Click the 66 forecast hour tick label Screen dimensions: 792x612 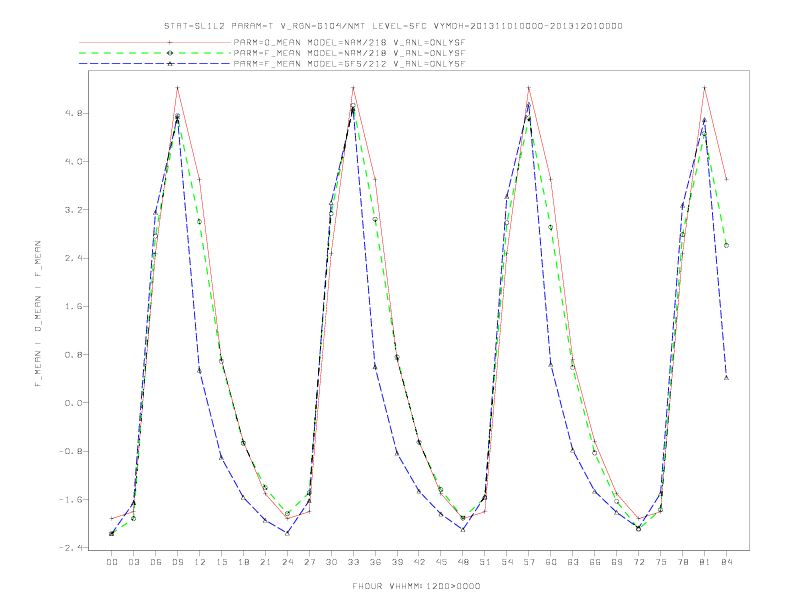tap(595, 562)
